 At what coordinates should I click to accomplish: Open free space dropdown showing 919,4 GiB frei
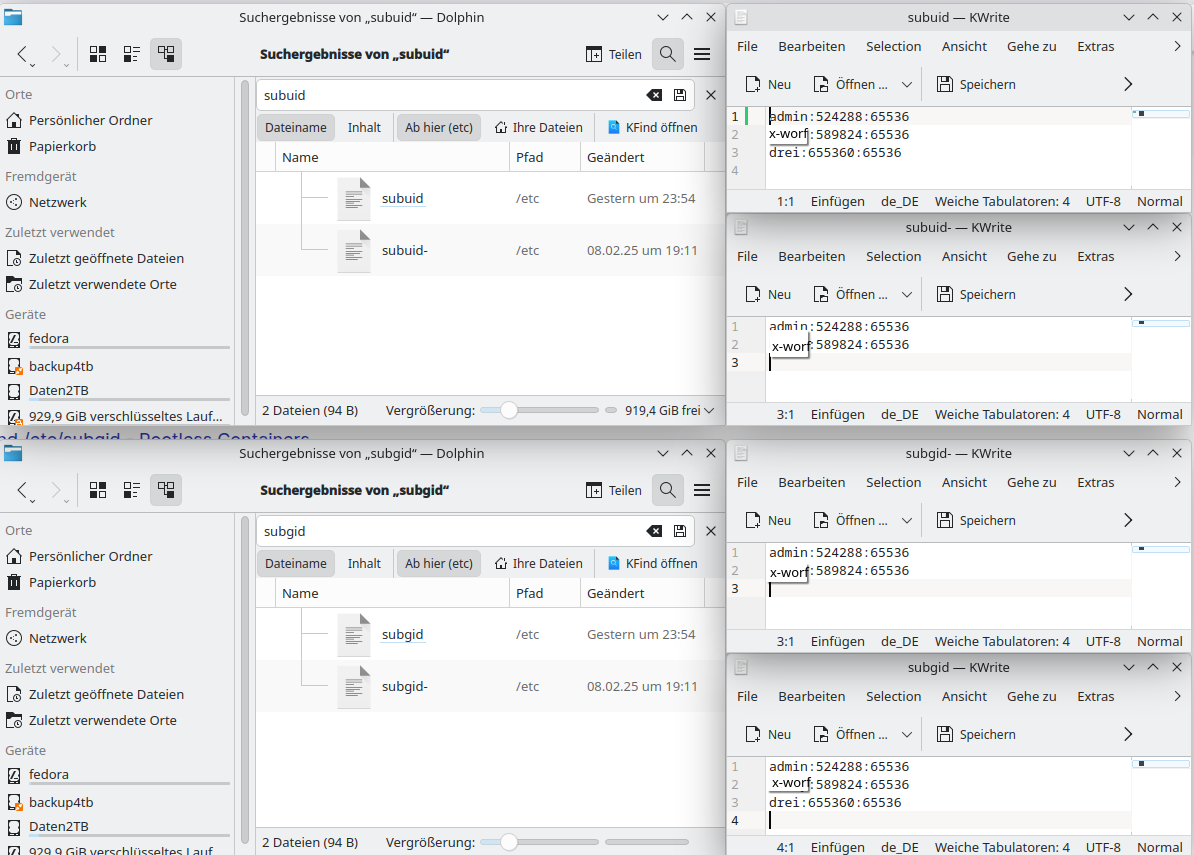[670, 410]
